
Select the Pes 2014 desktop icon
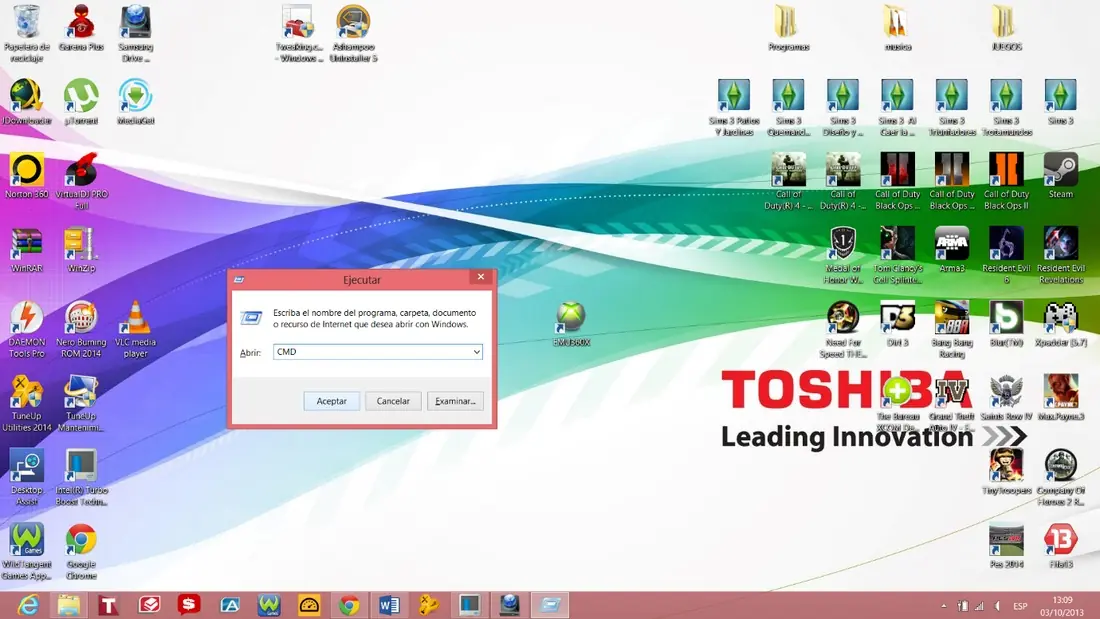click(x=1006, y=546)
